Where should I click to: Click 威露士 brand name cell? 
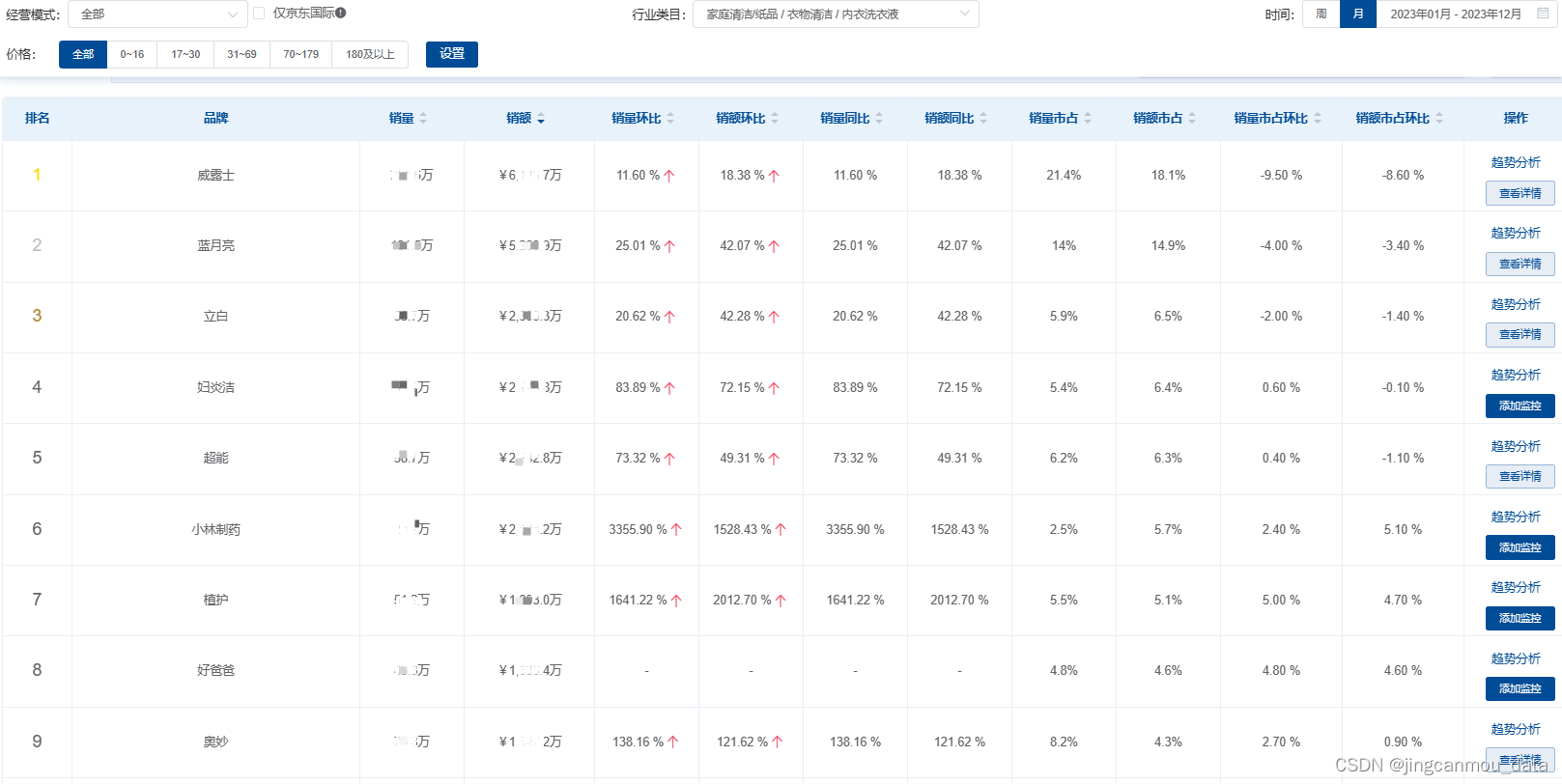pos(215,176)
